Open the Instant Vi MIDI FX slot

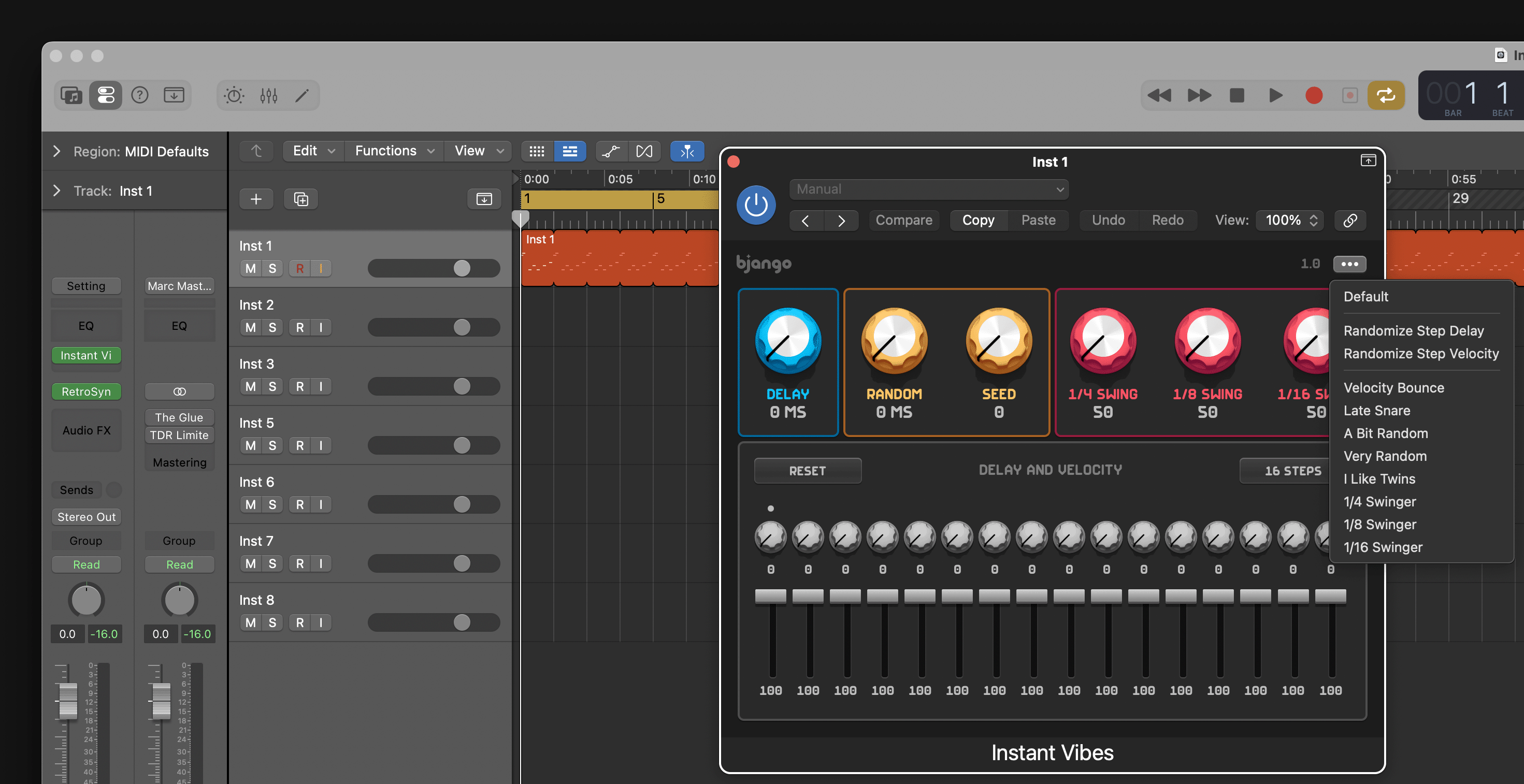click(87, 355)
